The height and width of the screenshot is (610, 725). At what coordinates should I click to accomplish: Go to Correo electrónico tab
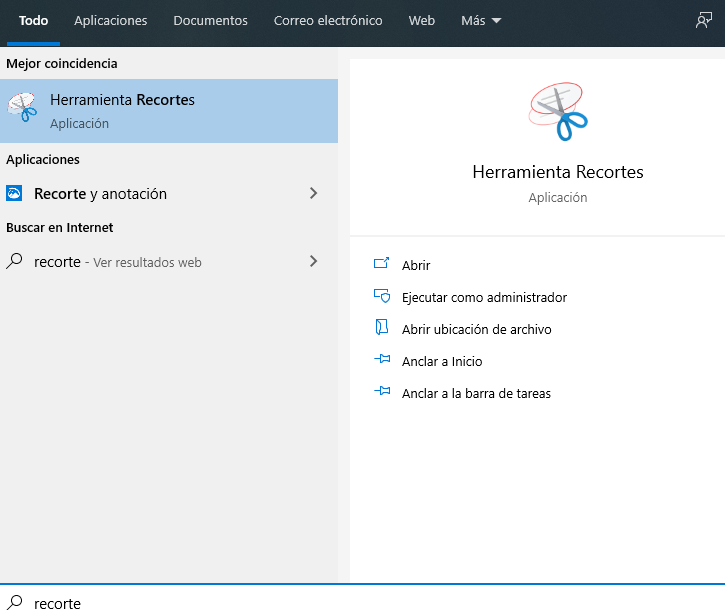click(x=328, y=21)
